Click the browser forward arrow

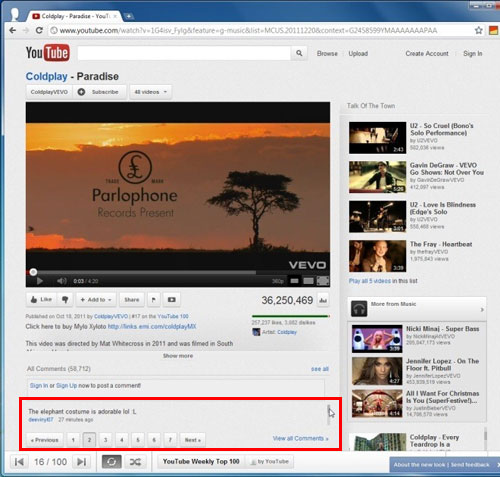[26, 31]
